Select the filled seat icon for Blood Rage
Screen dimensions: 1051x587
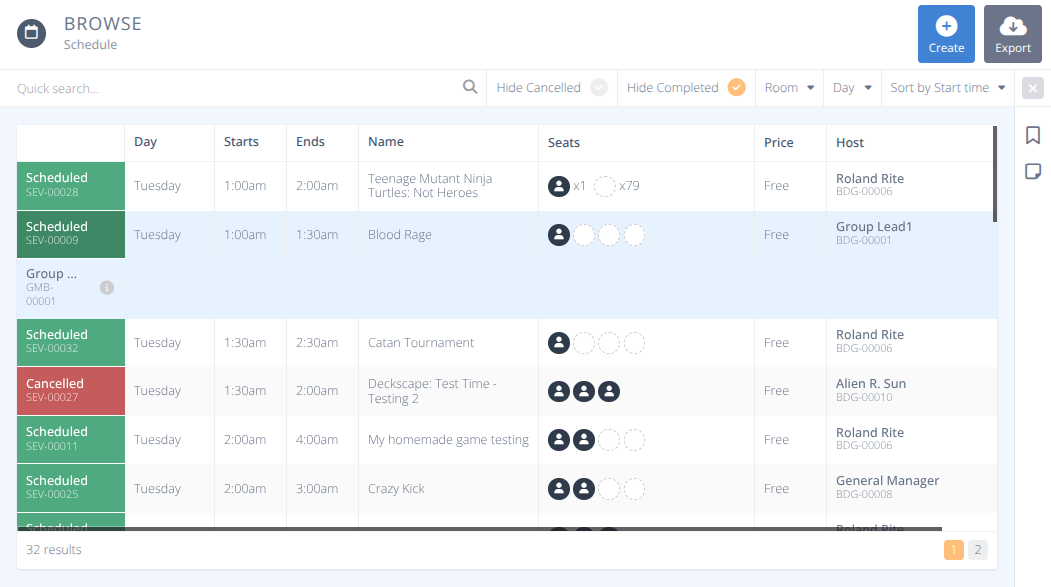pos(558,234)
